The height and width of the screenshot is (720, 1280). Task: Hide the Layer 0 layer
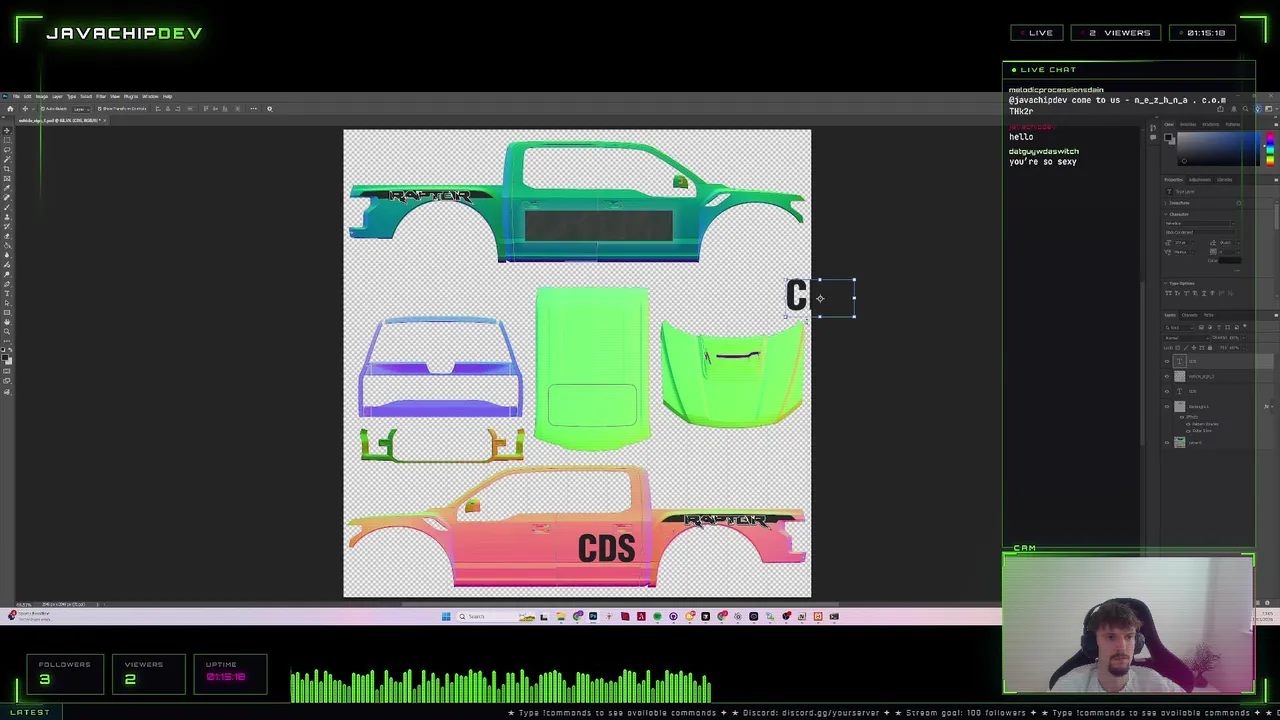point(1167,442)
